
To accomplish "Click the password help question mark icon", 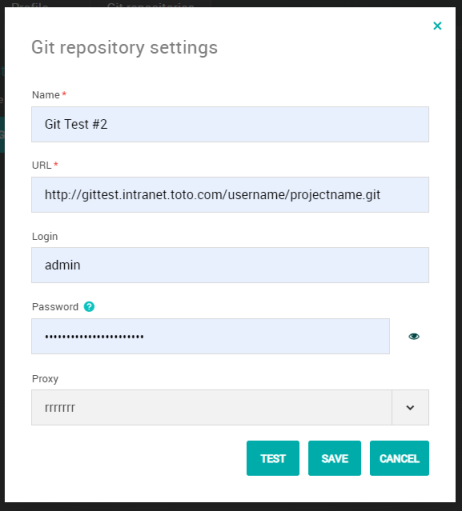I will [89, 306].
